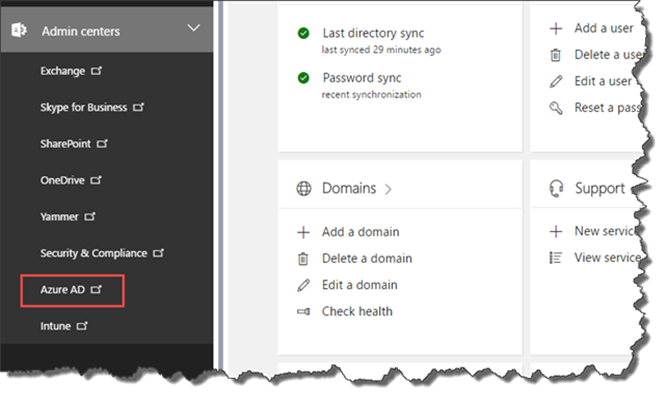Expand Domains using its chevron arrow
Viewport: 668px width, 401px height.
click(388, 189)
